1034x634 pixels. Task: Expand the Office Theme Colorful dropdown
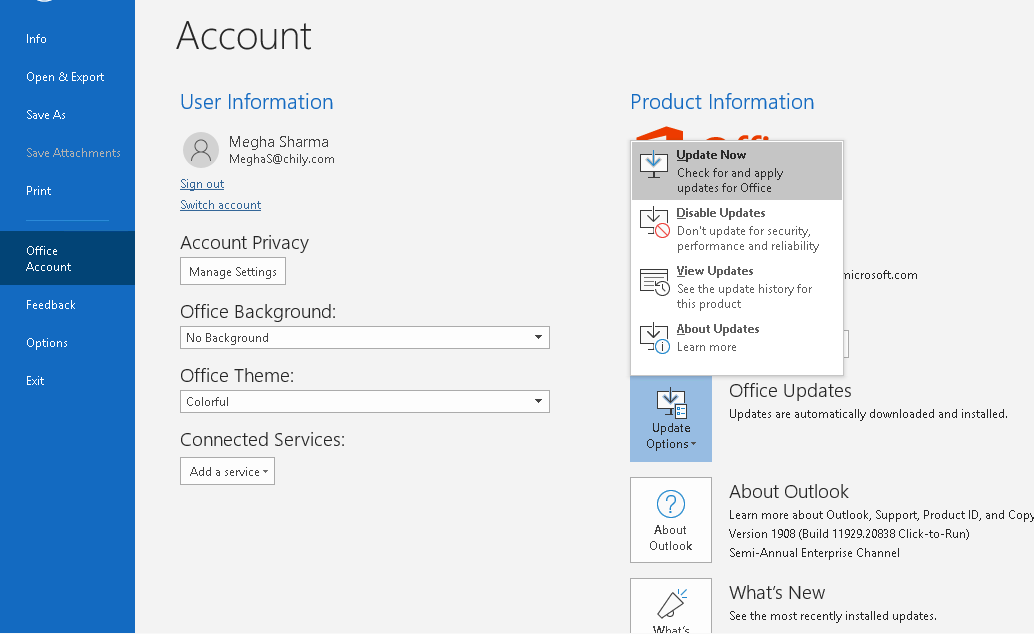tap(365, 402)
